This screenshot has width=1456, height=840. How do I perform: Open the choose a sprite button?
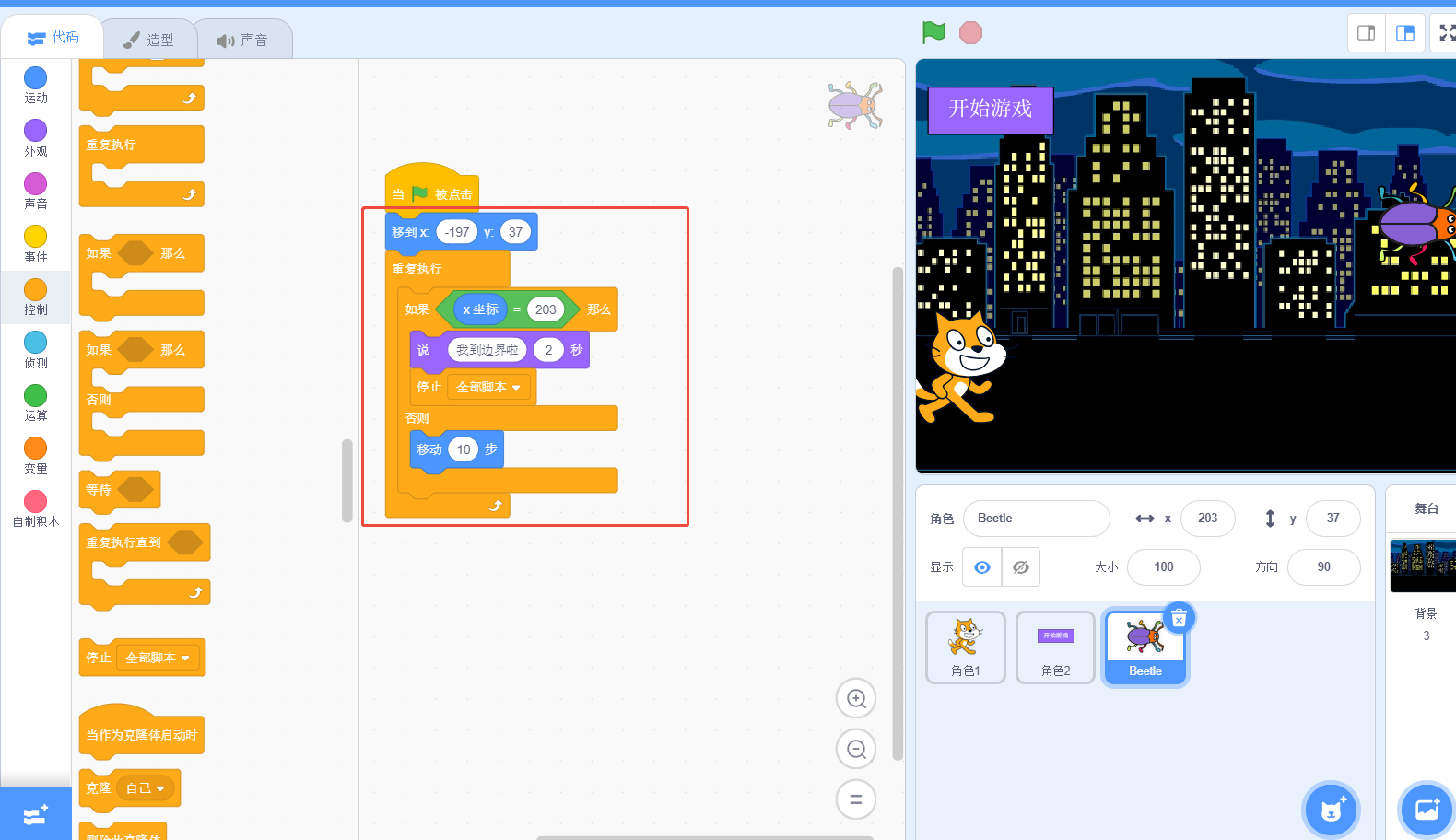[1331, 810]
